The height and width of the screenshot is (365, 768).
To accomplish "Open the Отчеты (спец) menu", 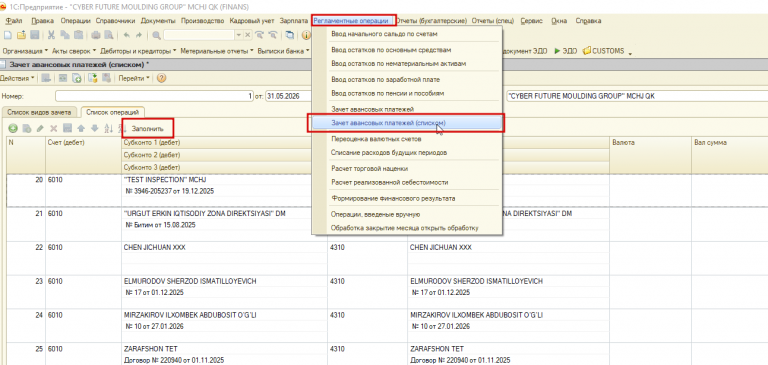I will pos(493,21).
